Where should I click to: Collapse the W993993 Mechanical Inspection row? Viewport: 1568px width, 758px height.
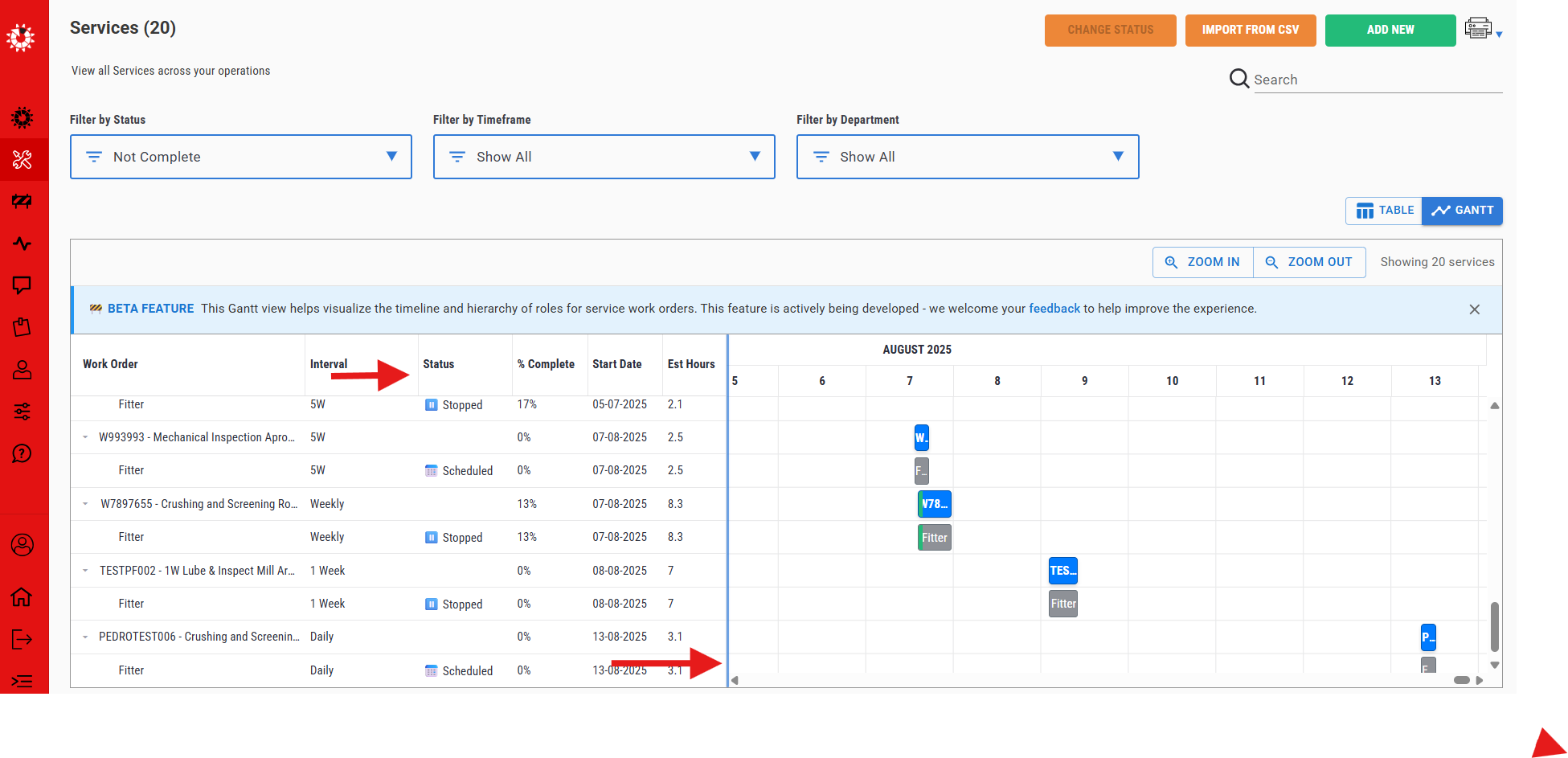pos(85,437)
